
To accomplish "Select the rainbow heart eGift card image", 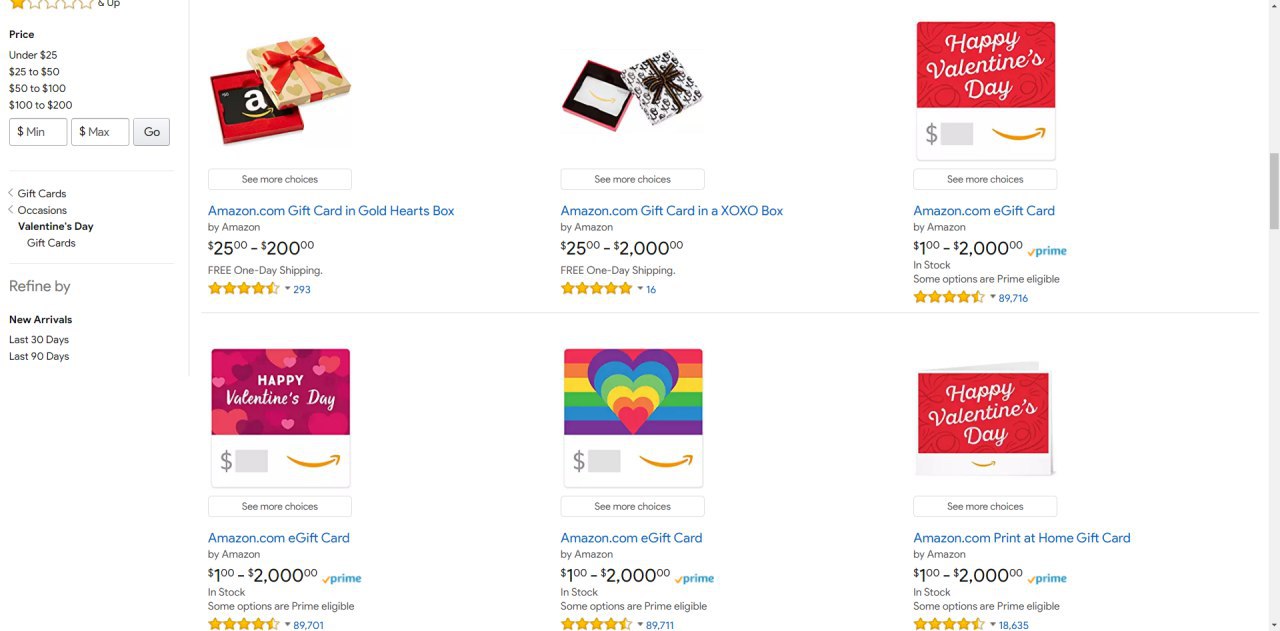I will (x=633, y=416).
